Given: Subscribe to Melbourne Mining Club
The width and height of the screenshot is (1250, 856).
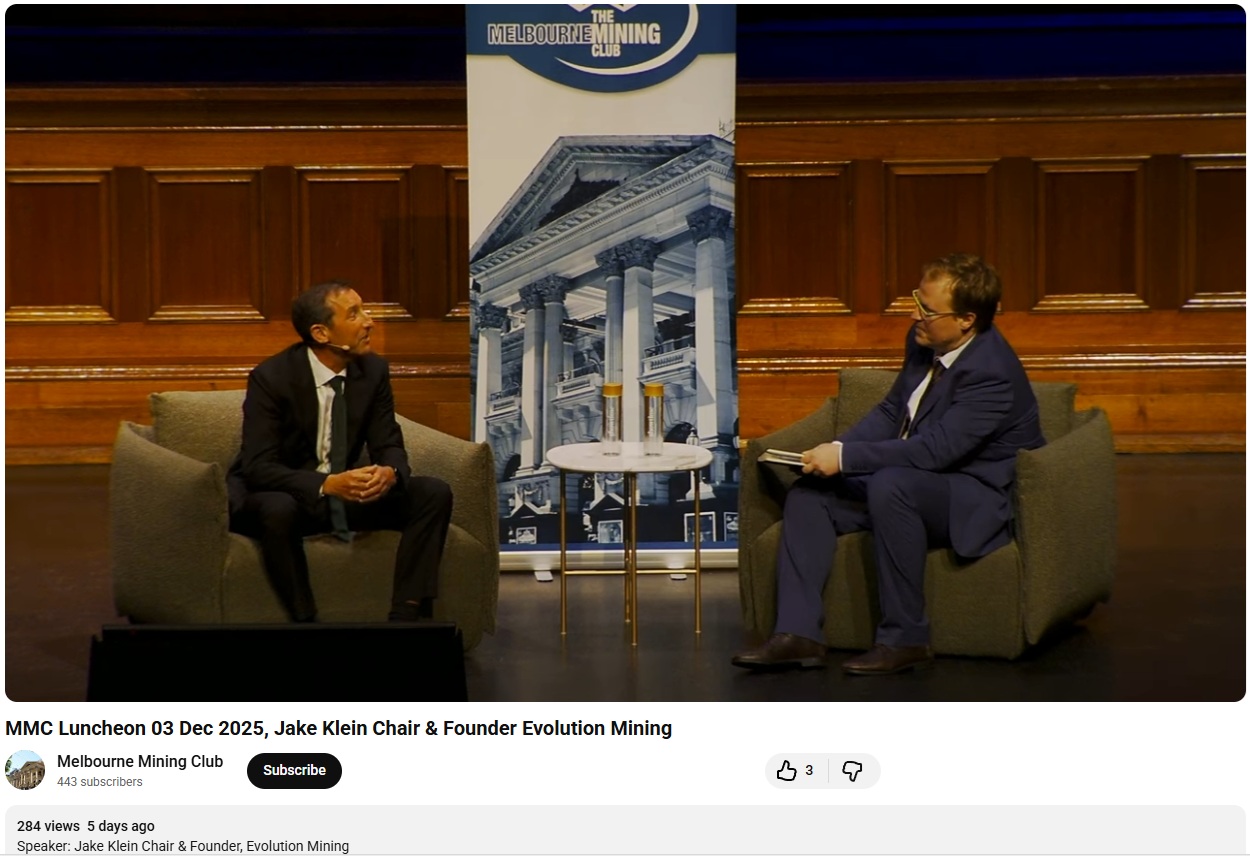Looking at the screenshot, I should 294,771.
